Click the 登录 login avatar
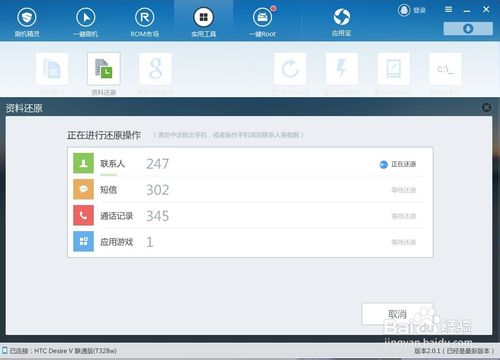This screenshot has height=360, width=500. [404, 10]
